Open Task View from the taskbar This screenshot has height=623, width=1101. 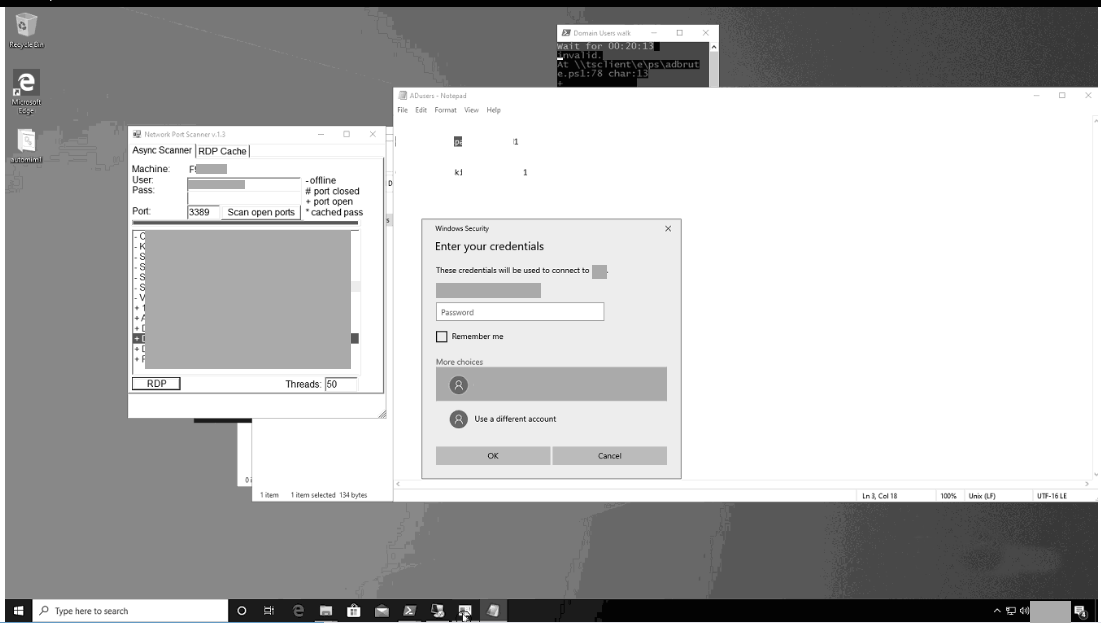click(269, 611)
